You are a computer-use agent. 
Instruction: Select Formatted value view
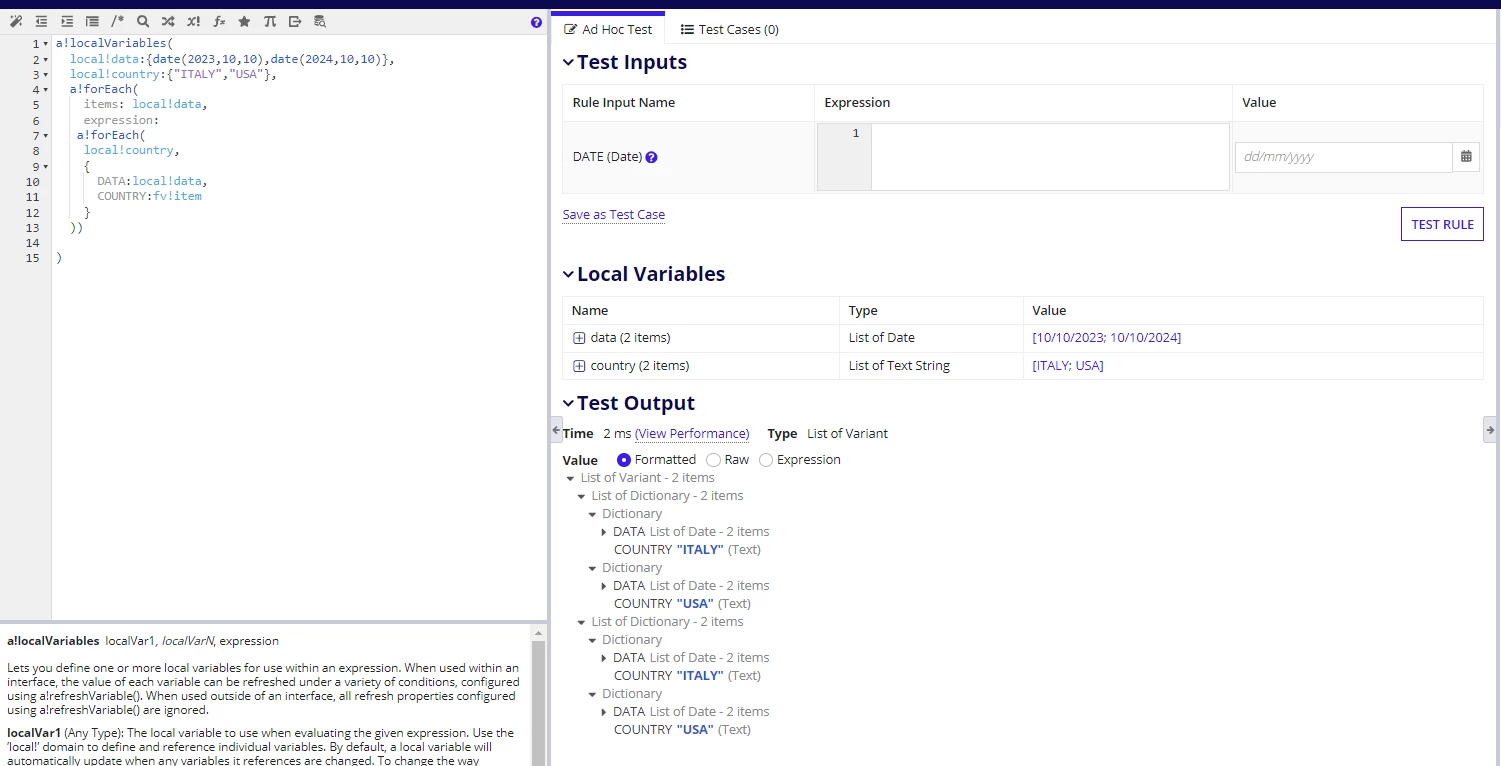pos(624,460)
